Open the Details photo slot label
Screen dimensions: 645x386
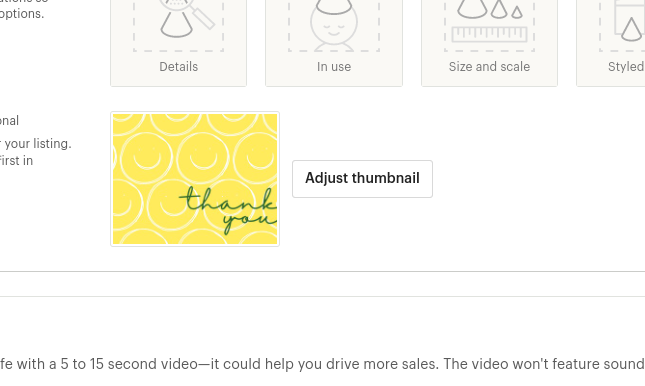(x=179, y=67)
